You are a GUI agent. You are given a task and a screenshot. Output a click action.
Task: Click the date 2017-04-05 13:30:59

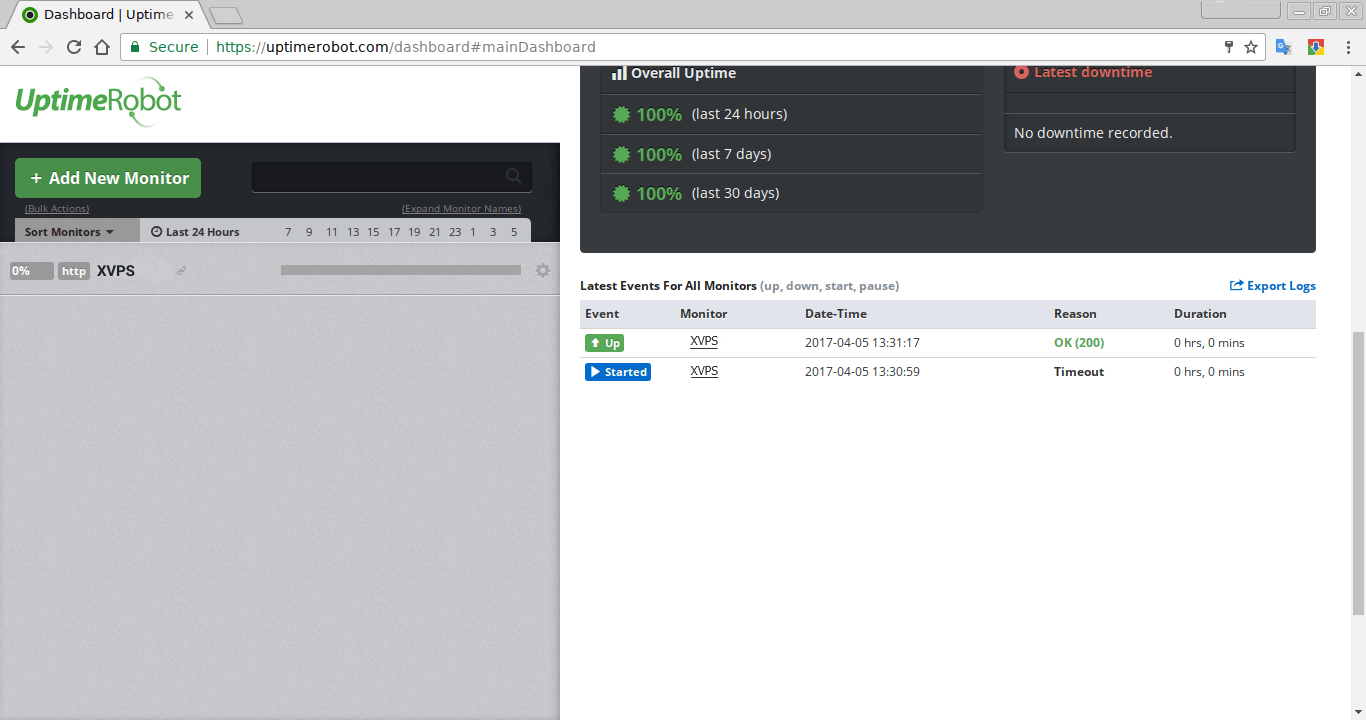862,372
